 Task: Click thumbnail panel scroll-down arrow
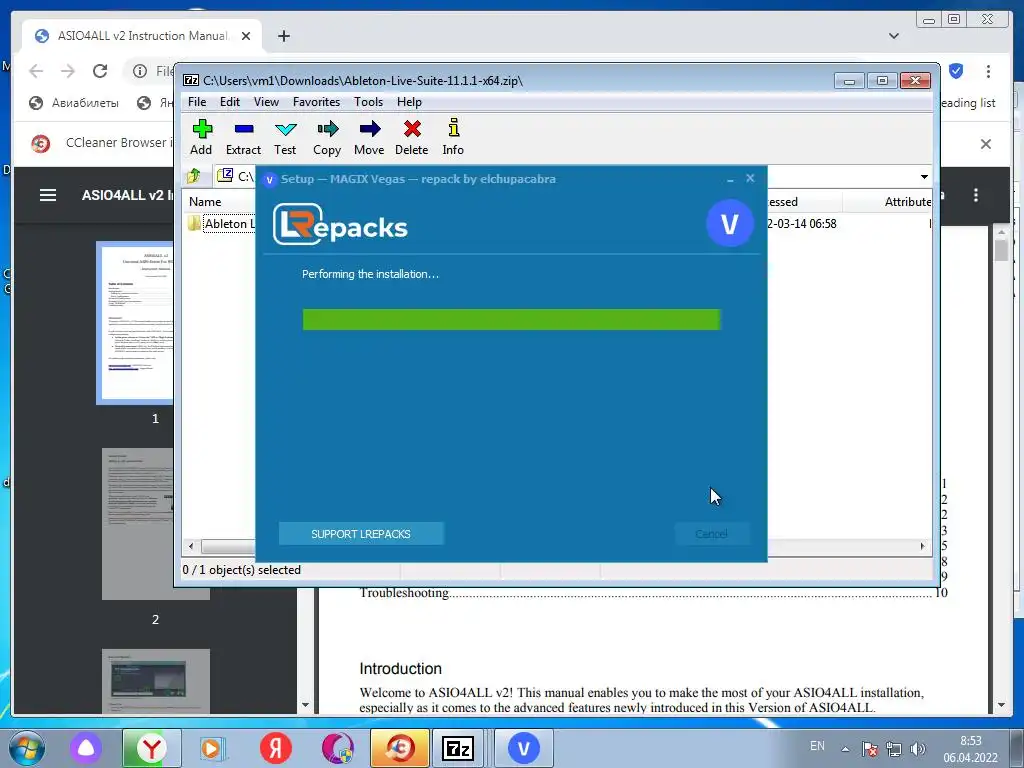[305, 705]
